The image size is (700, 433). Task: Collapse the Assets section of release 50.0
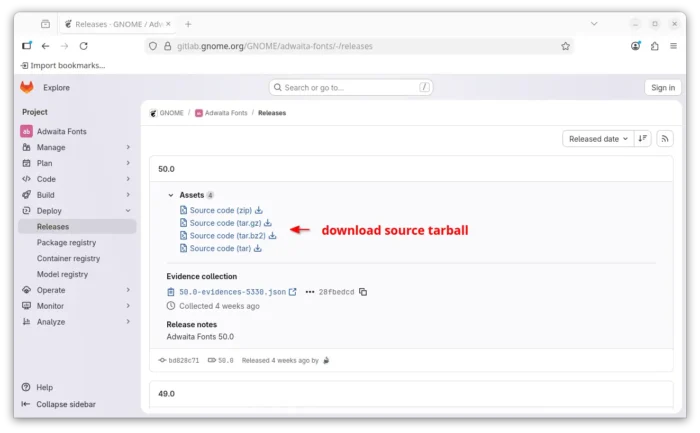pos(171,195)
